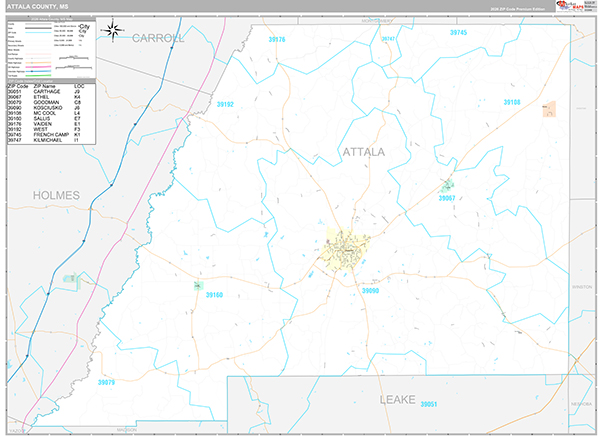600x436 pixels.
Task: Click ZIP label 39051 in Leake
Action: click(430, 404)
